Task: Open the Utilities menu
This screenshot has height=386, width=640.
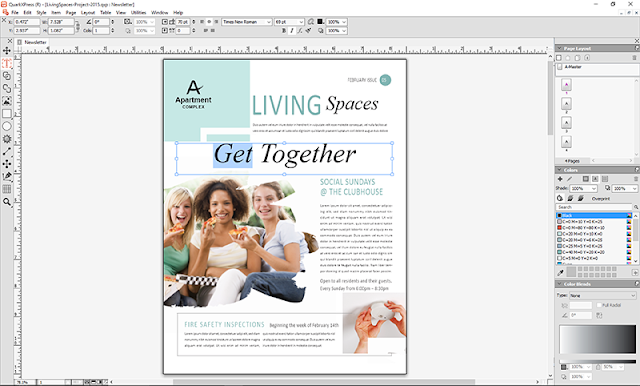Action: pyautogui.click(x=138, y=13)
